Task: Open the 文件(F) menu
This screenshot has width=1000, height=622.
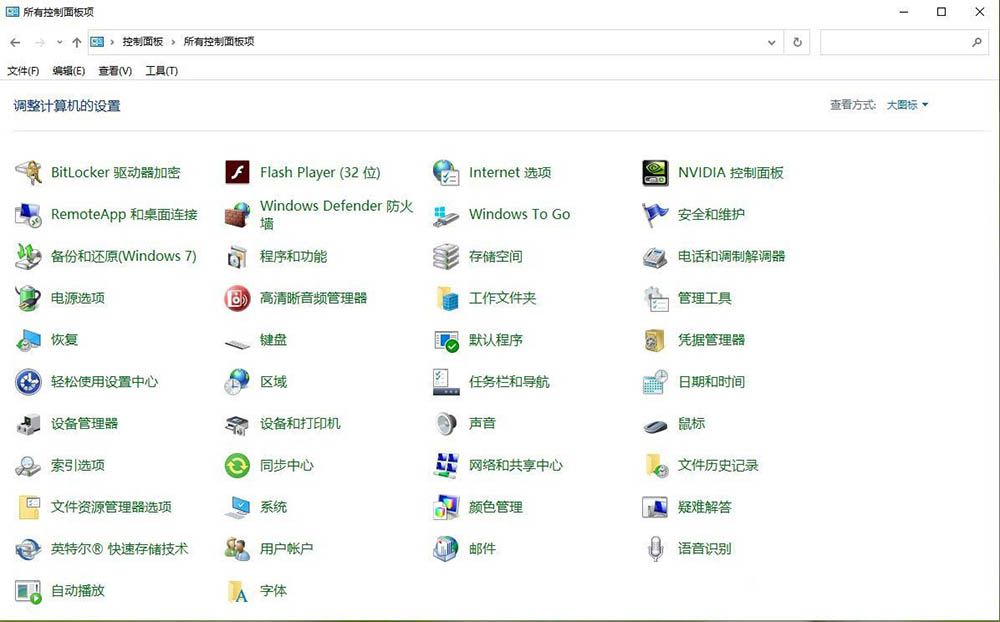Action: 23,71
